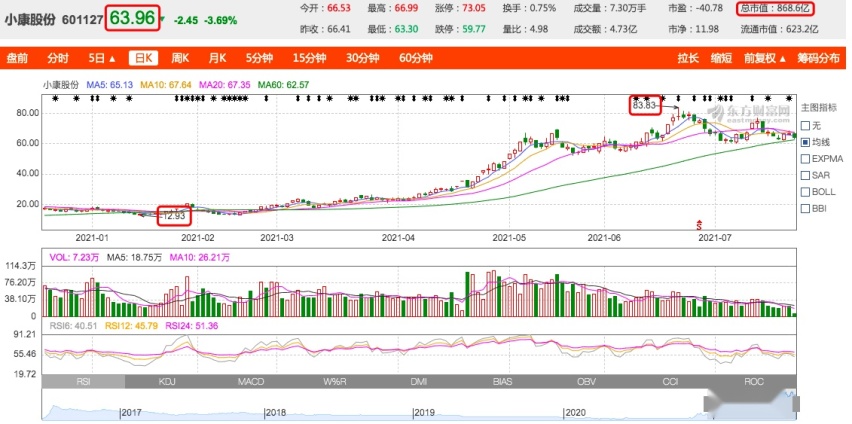
Task: Switch to the DMI indicator tab
Action: coord(418,382)
